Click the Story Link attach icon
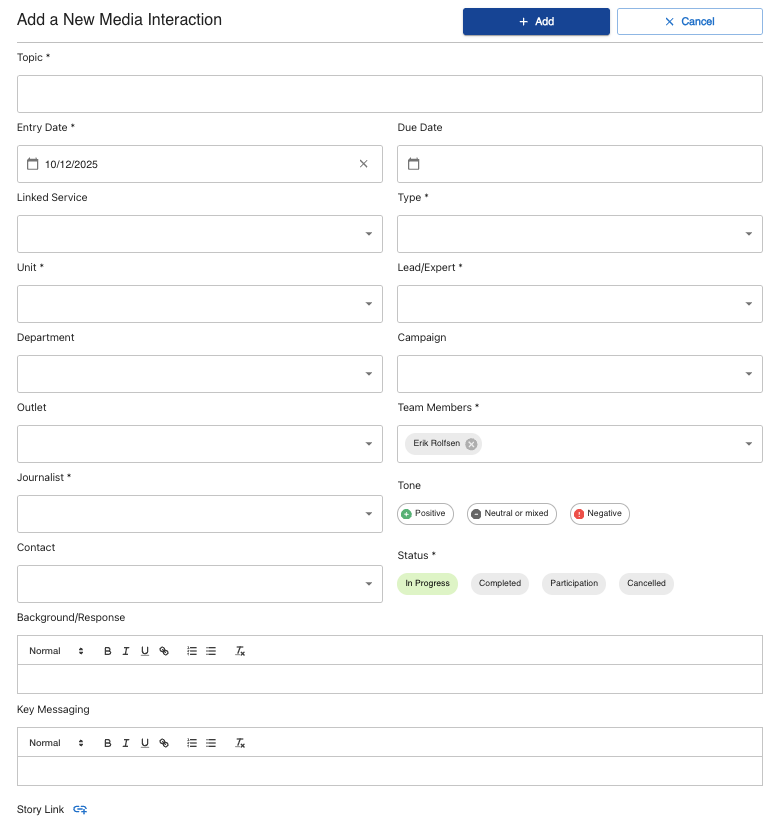 tap(79, 809)
